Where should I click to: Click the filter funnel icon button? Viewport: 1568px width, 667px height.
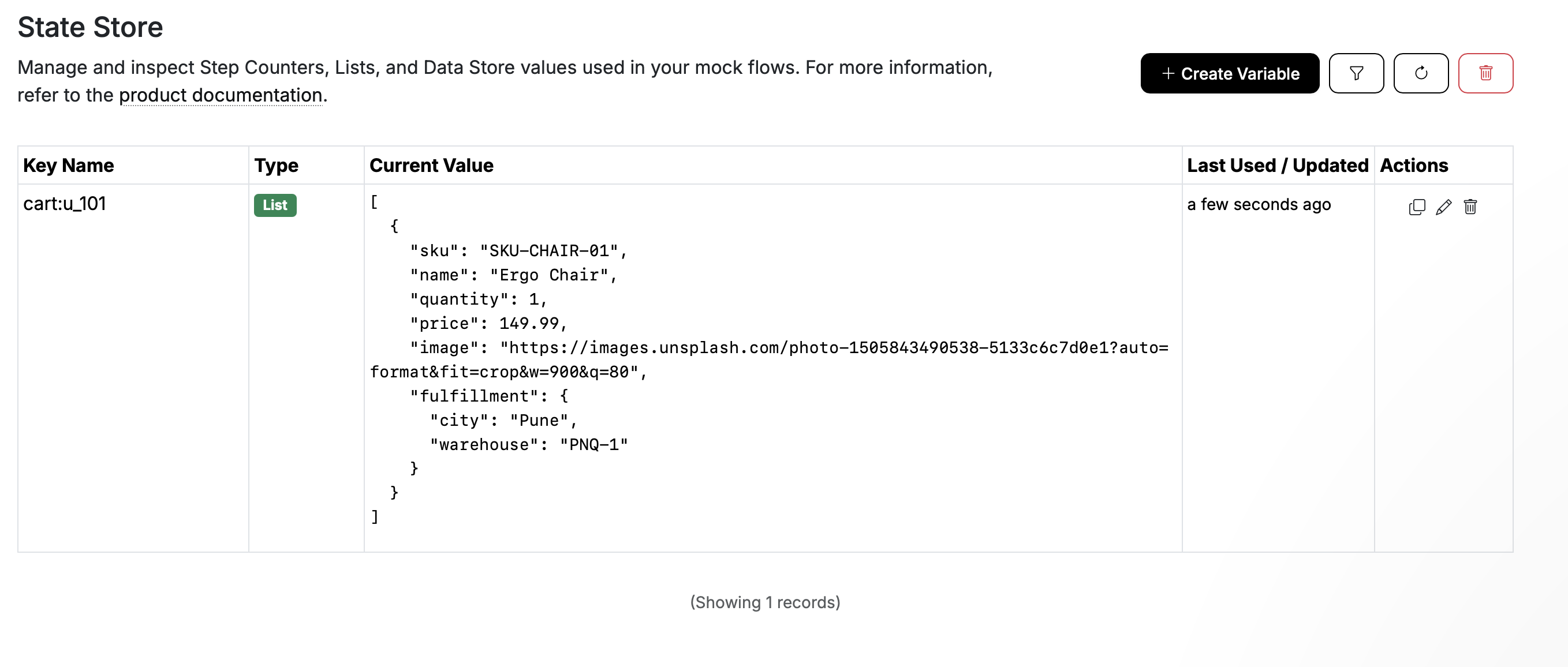coord(1356,73)
